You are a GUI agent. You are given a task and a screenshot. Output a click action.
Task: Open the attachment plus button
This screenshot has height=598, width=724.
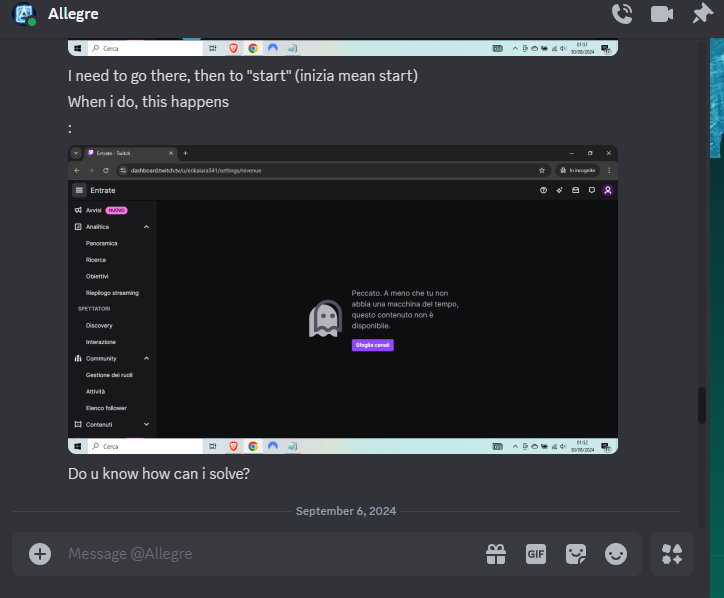click(x=40, y=554)
